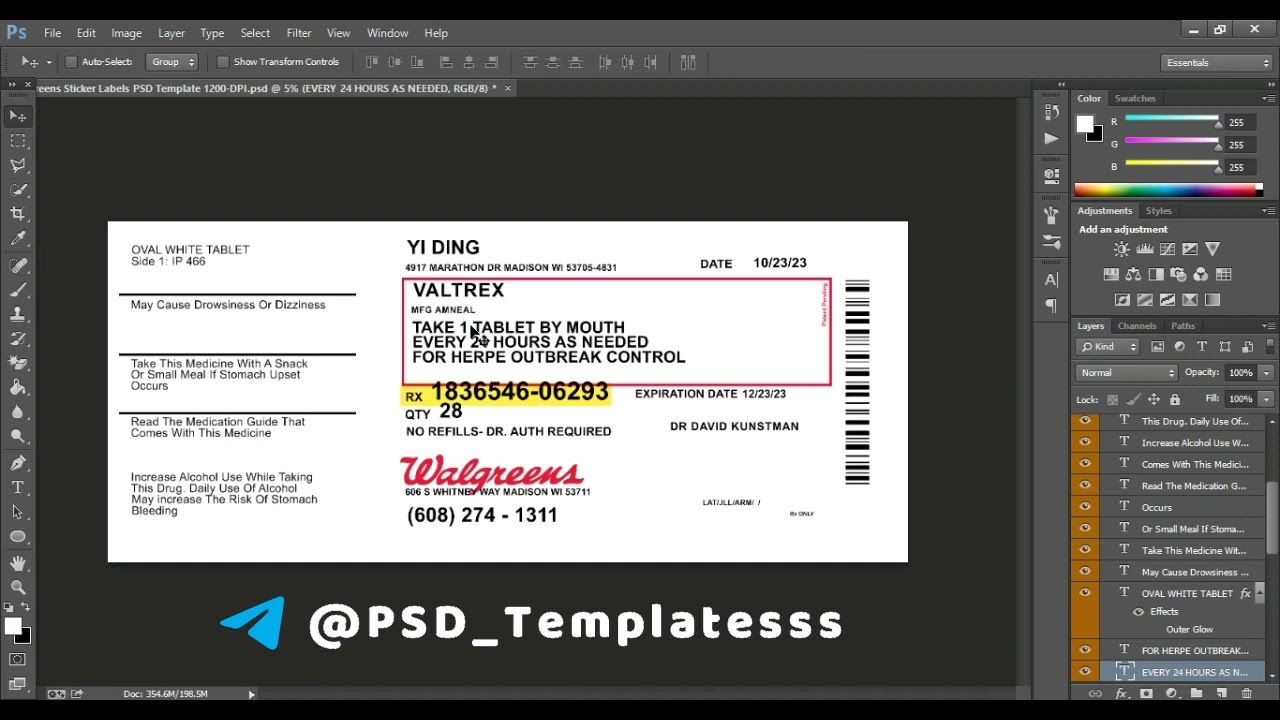
Task: Open status bar info arrow
Action: [x=251, y=694]
